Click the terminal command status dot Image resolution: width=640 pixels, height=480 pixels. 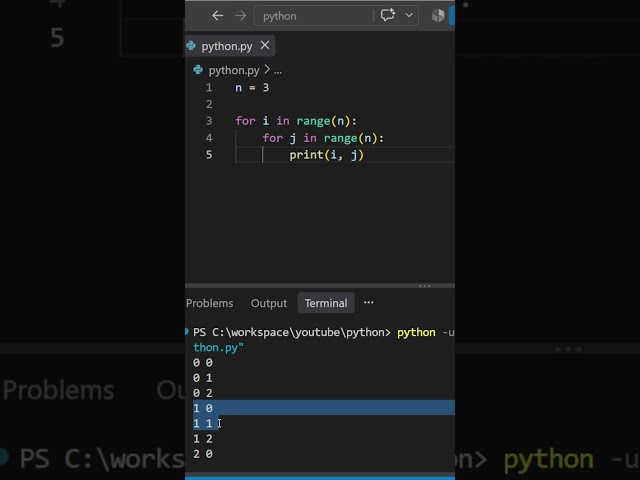(187, 331)
